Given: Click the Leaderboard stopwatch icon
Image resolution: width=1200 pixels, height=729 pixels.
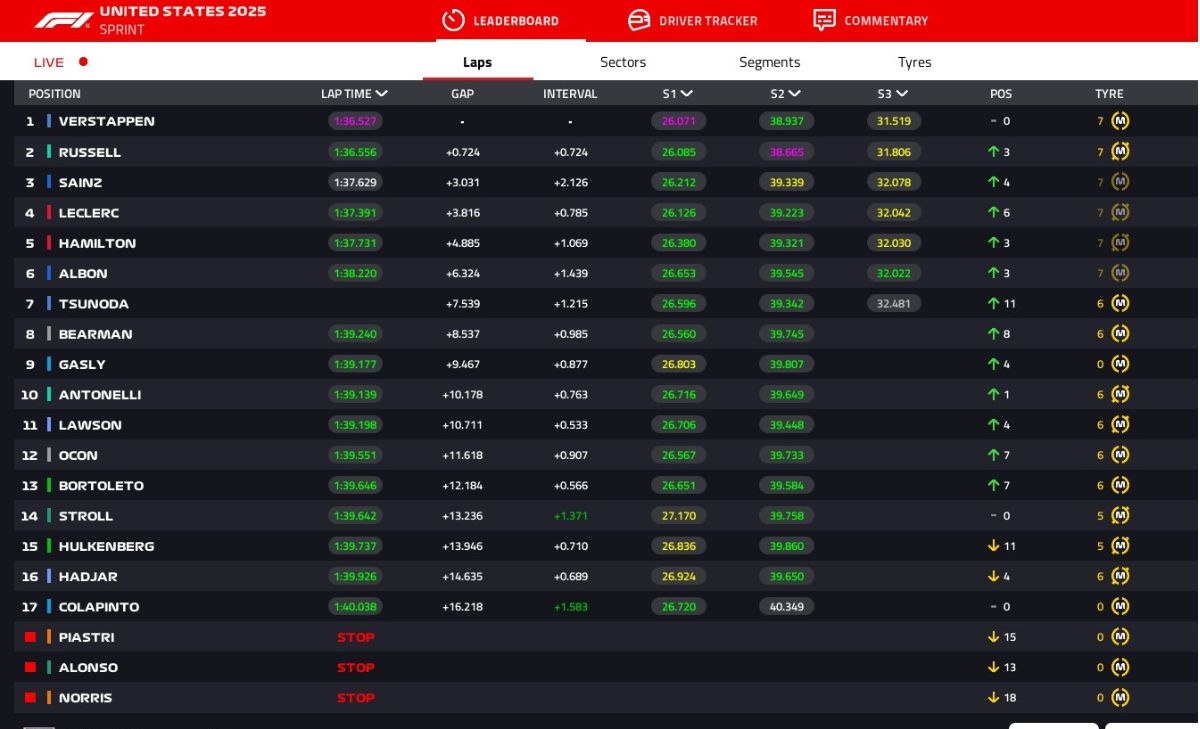Looking at the screenshot, I should [x=453, y=20].
